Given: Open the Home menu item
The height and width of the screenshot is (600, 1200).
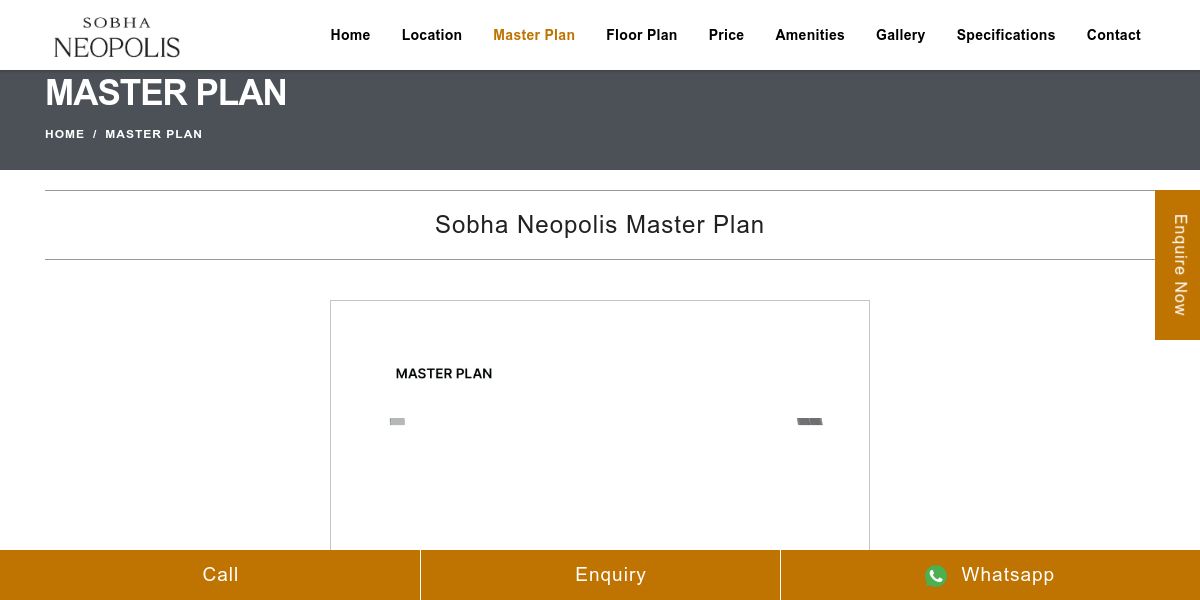Looking at the screenshot, I should click(350, 35).
